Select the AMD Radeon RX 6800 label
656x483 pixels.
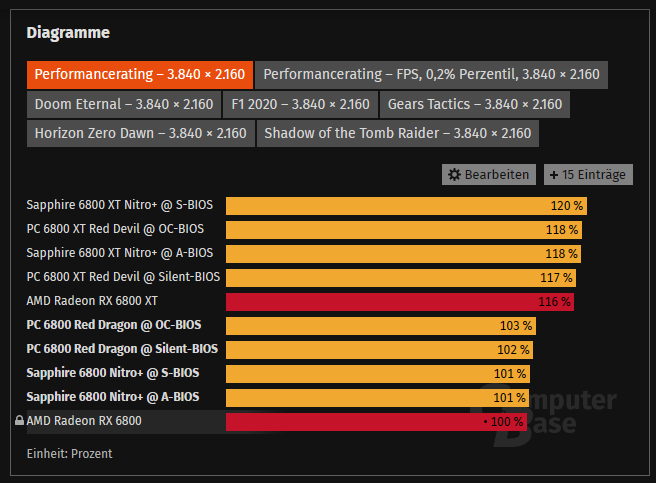pyautogui.click(x=84, y=421)
